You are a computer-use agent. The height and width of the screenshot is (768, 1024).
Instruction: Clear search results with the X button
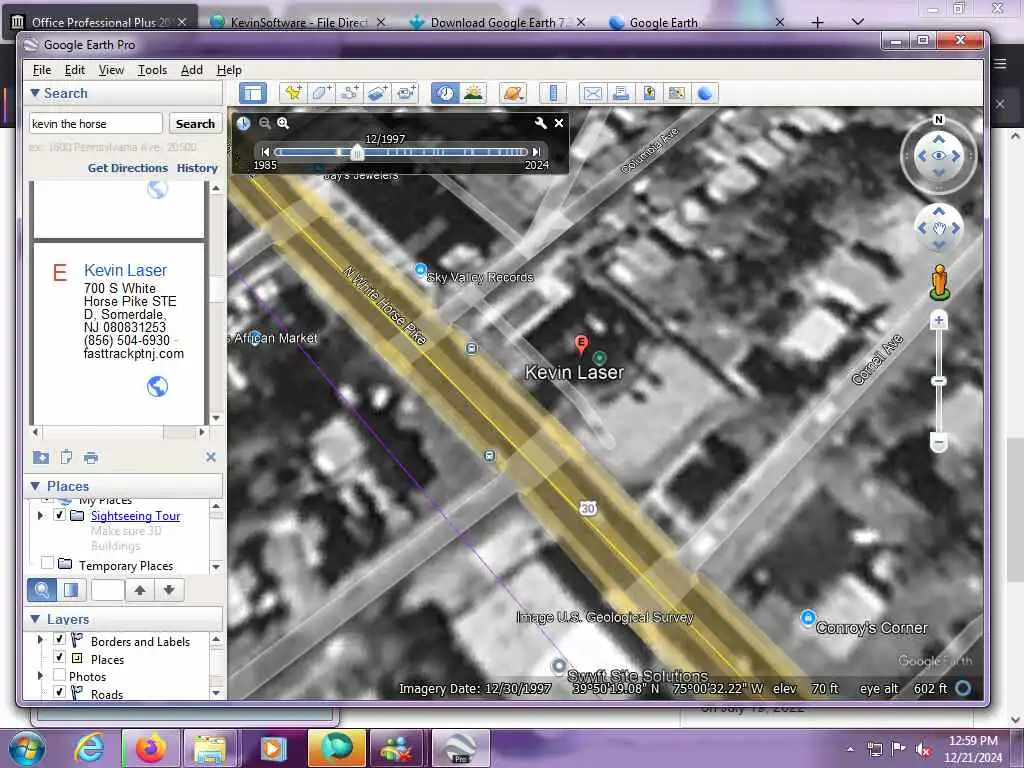pyautogui.click(x=210, y=457)
